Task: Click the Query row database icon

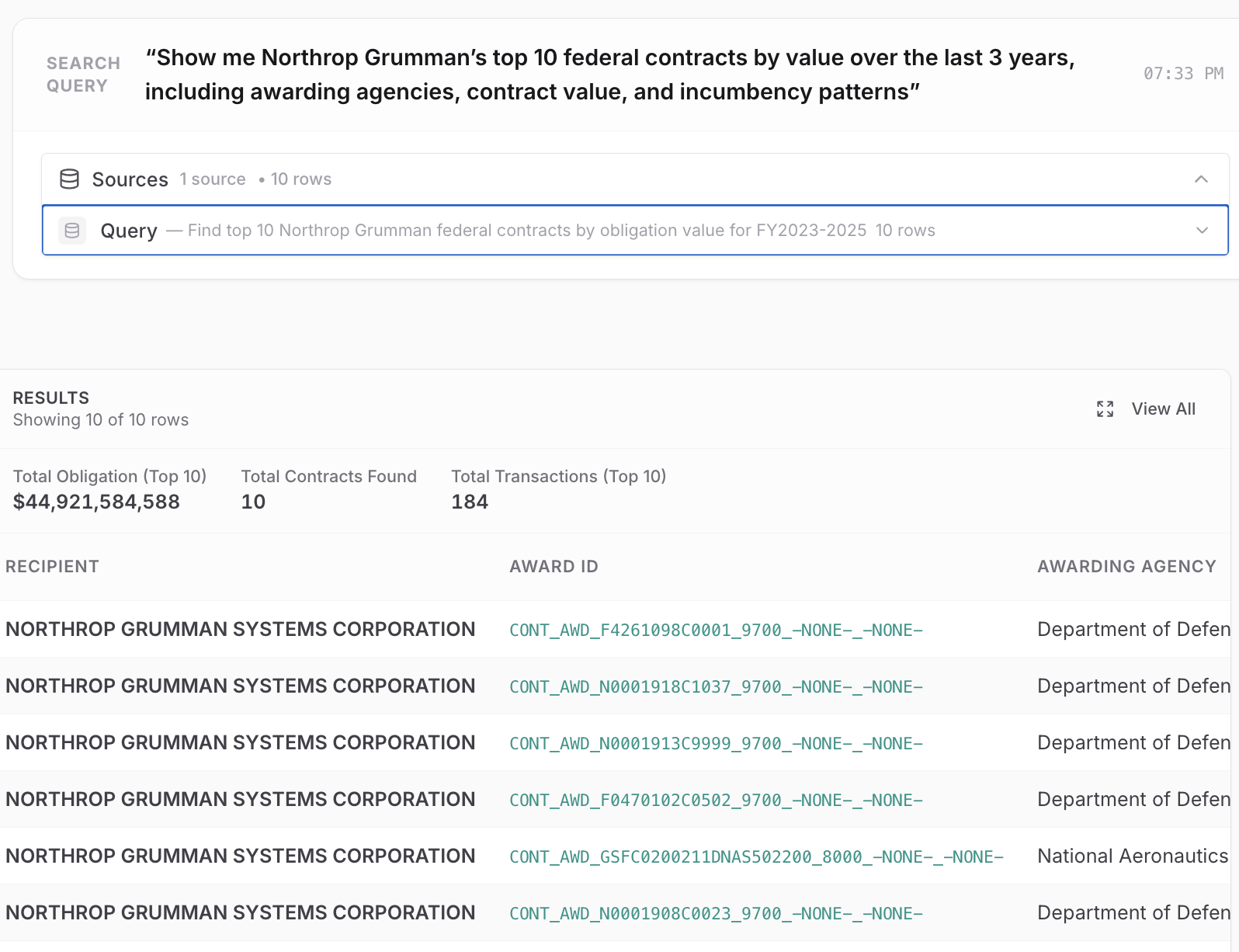Action: pyautogui.click(x=72, y=231)
